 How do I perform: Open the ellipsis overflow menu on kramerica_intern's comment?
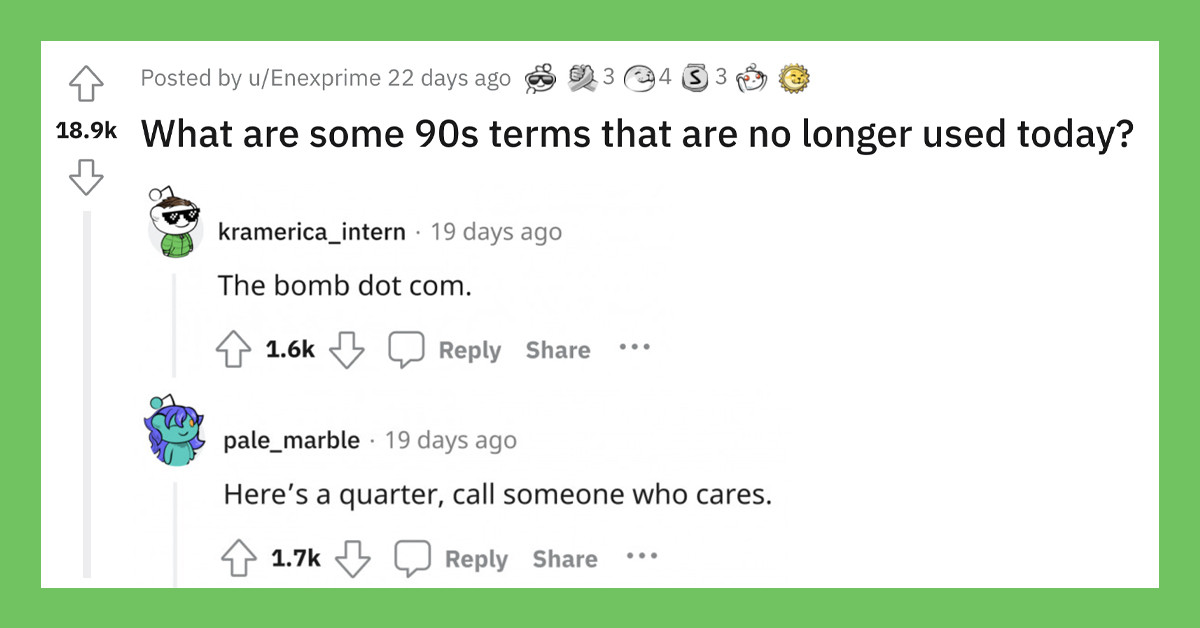click(x=634, y=350)
